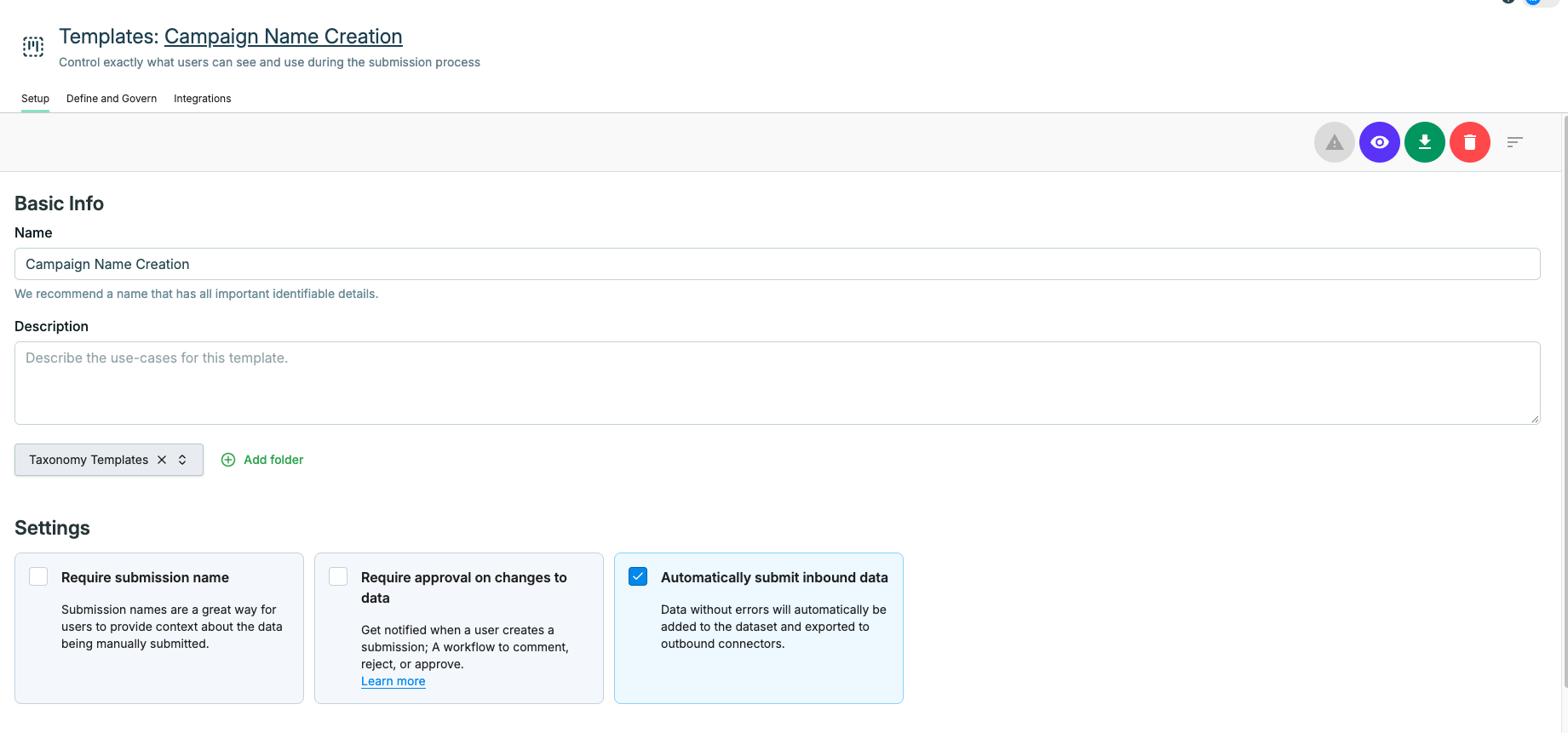Image resolution: width=1568 pixels, height=733 pixels.
Task: Focus the Name input field
Action: 778,264
